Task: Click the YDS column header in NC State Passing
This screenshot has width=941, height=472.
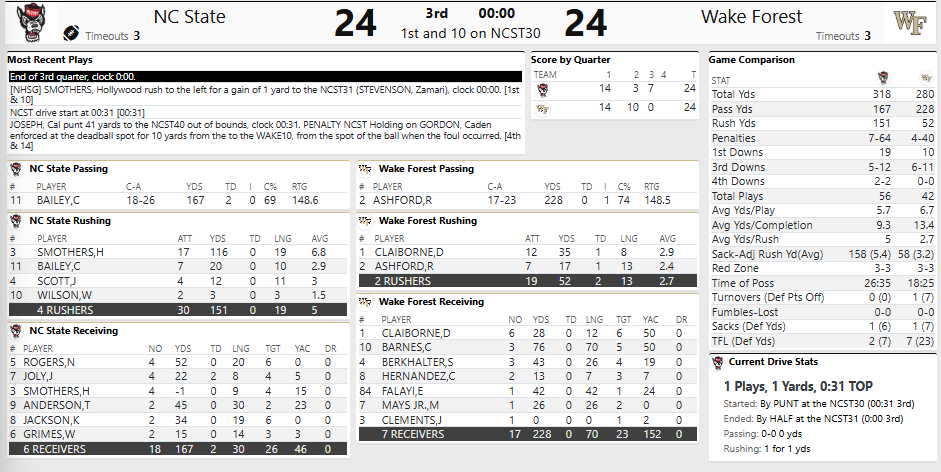Action: (194, 187)
